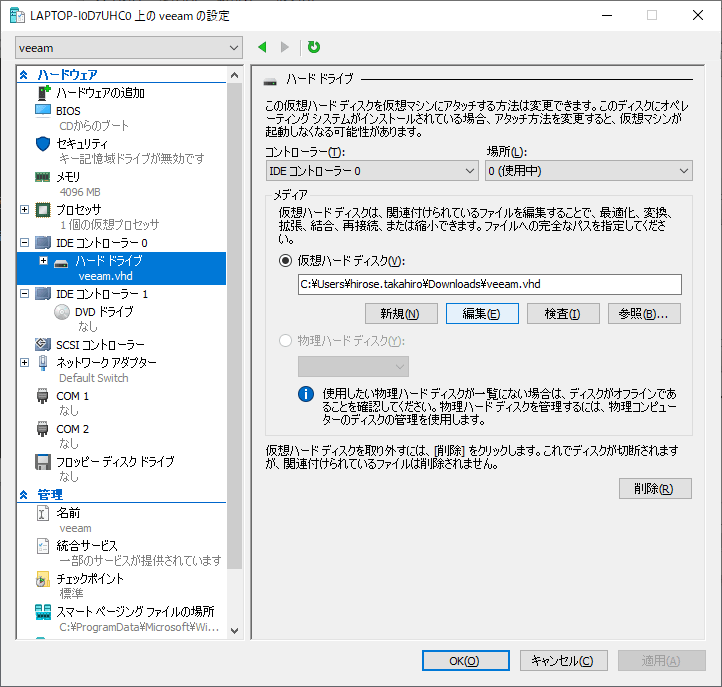Image resolution: width=722 pixels, height=687 pixels.
Task: Select the 物理ハード ディスク radio button
Action: [285, 341]
